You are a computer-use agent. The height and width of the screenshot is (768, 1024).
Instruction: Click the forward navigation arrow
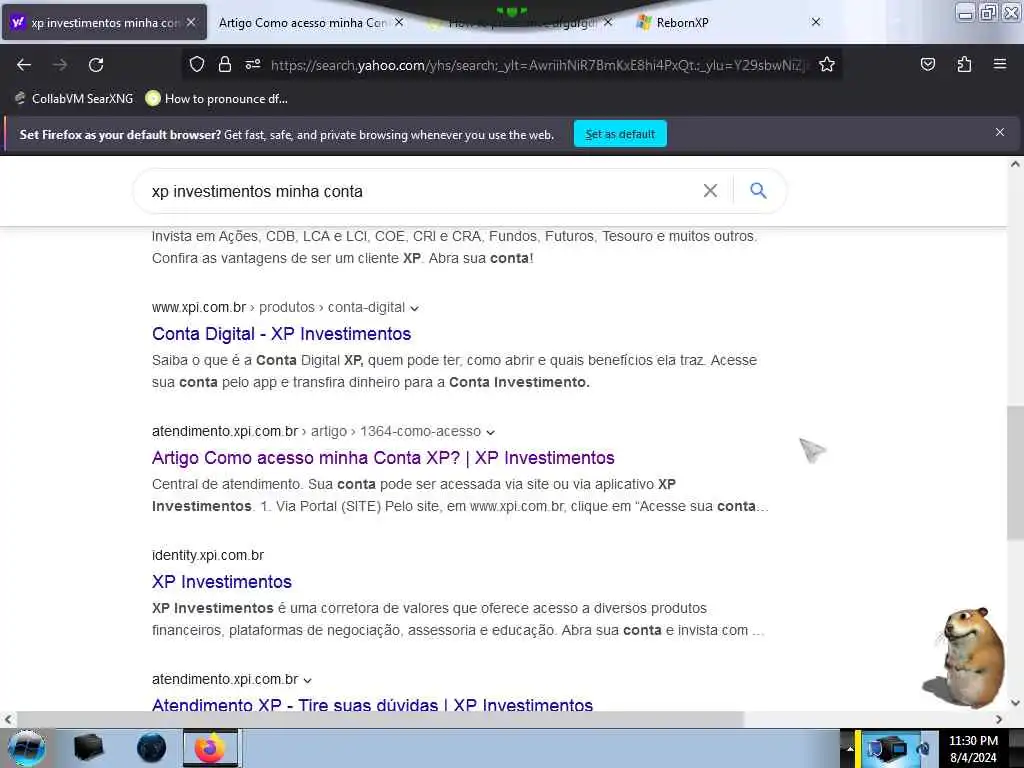[x=59, y=65]
